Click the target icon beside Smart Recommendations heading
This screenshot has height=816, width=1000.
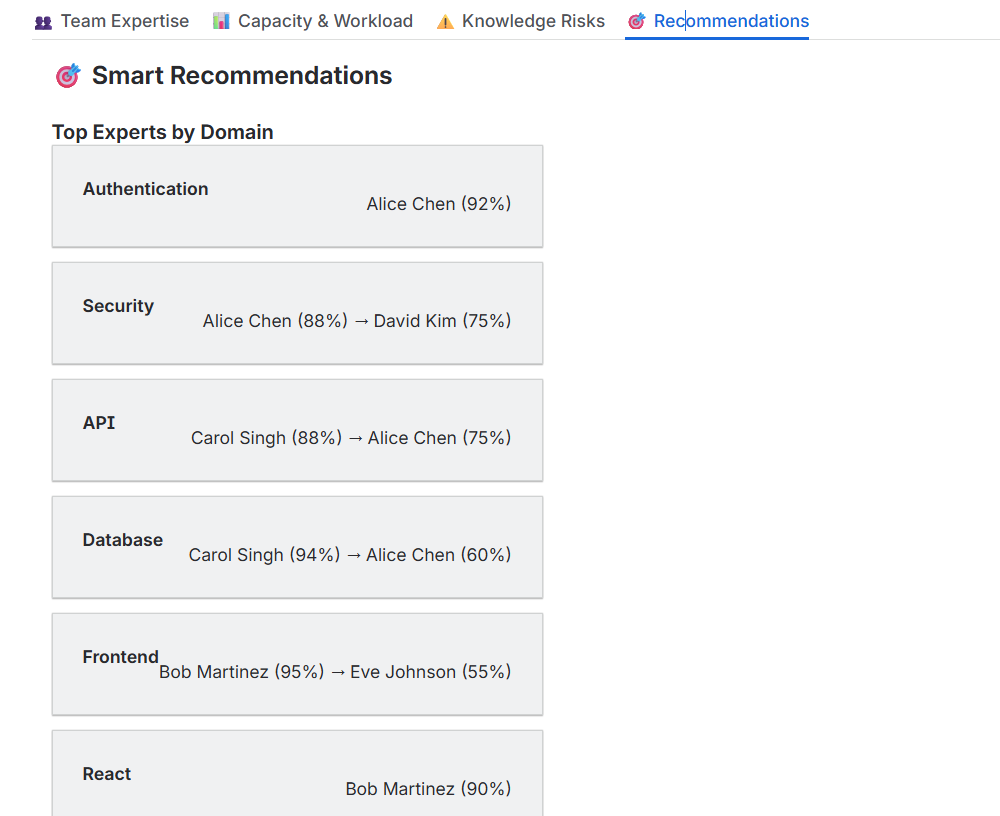(68, 76)
